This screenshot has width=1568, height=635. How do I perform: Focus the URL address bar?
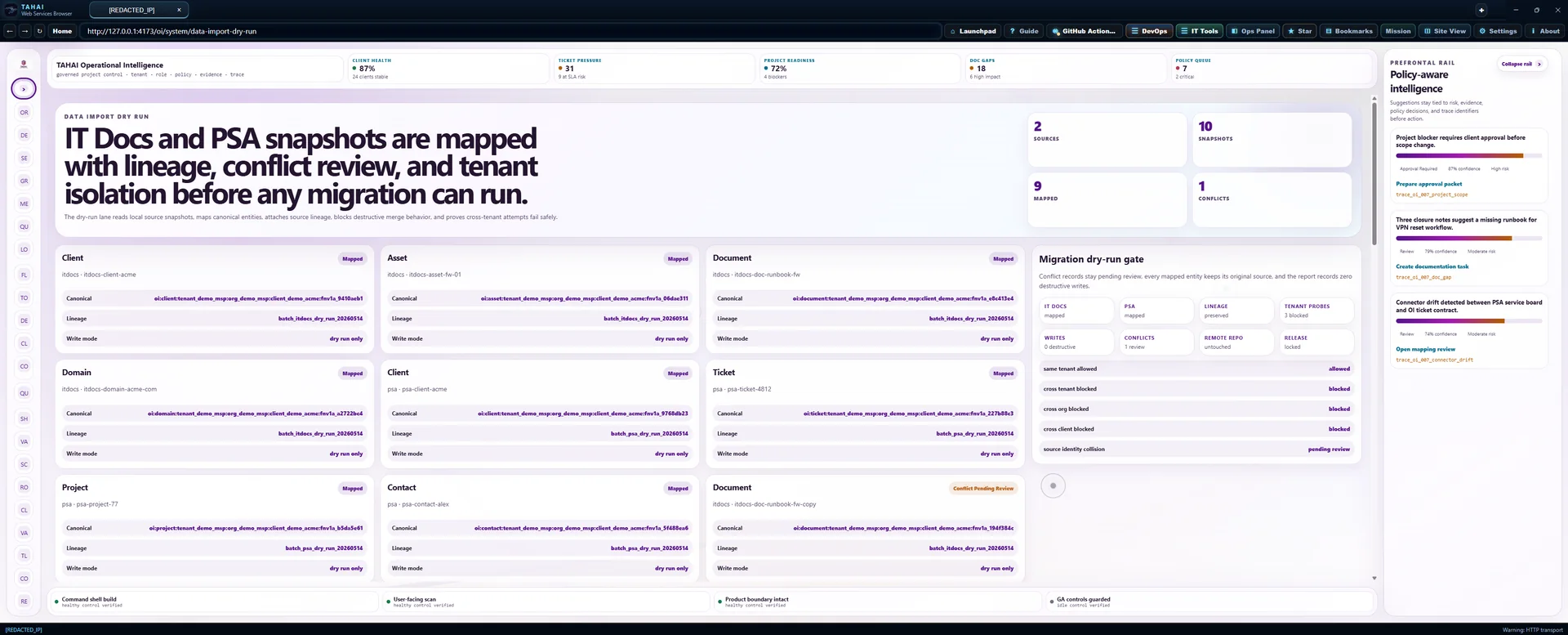click(510, 31)
